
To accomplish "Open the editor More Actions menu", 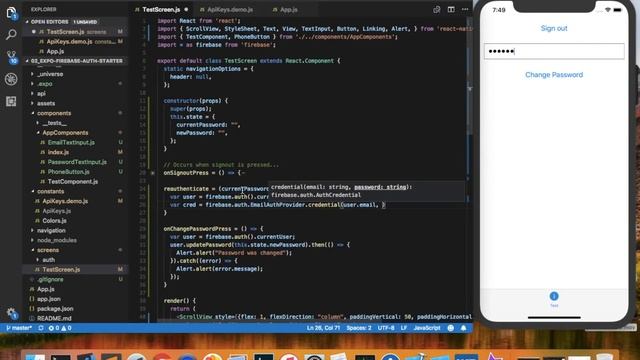I will (x=465, y=9).
